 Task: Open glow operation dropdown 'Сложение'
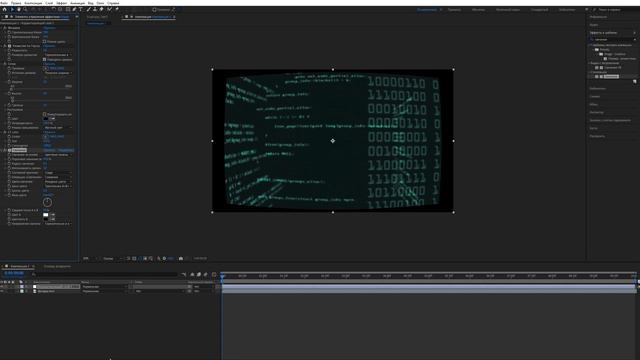point(58,177)
